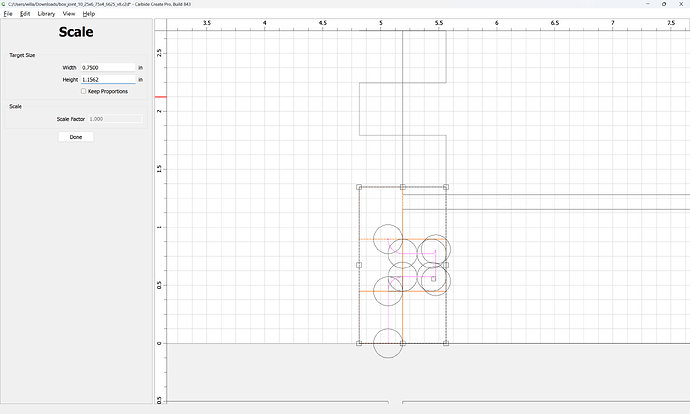Enable the Keep Proportions checkbox
The width and height of the screenshot is (690, 414).
coord(84,91)
